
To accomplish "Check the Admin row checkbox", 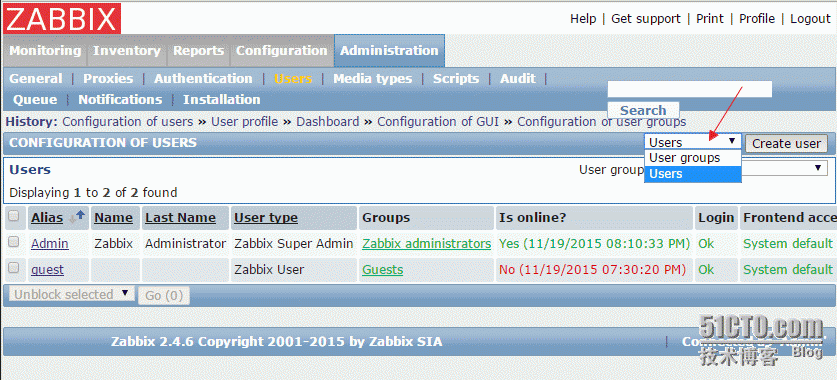I will (13, 242).
